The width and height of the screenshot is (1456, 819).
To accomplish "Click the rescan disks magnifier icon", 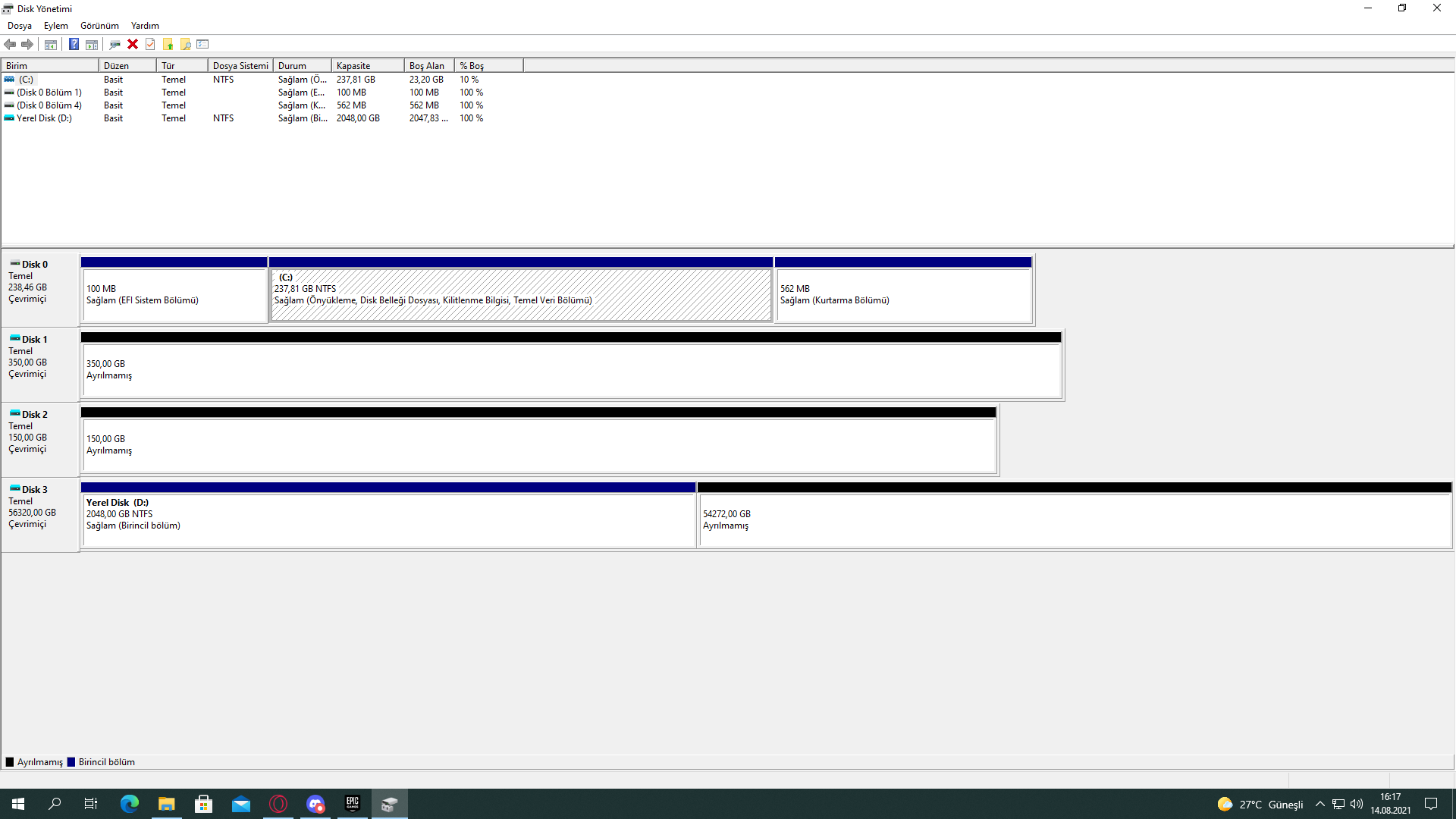I will point(115,44).
